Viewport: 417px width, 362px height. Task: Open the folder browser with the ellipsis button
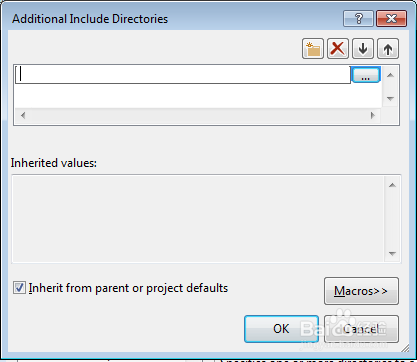point(366,75)
